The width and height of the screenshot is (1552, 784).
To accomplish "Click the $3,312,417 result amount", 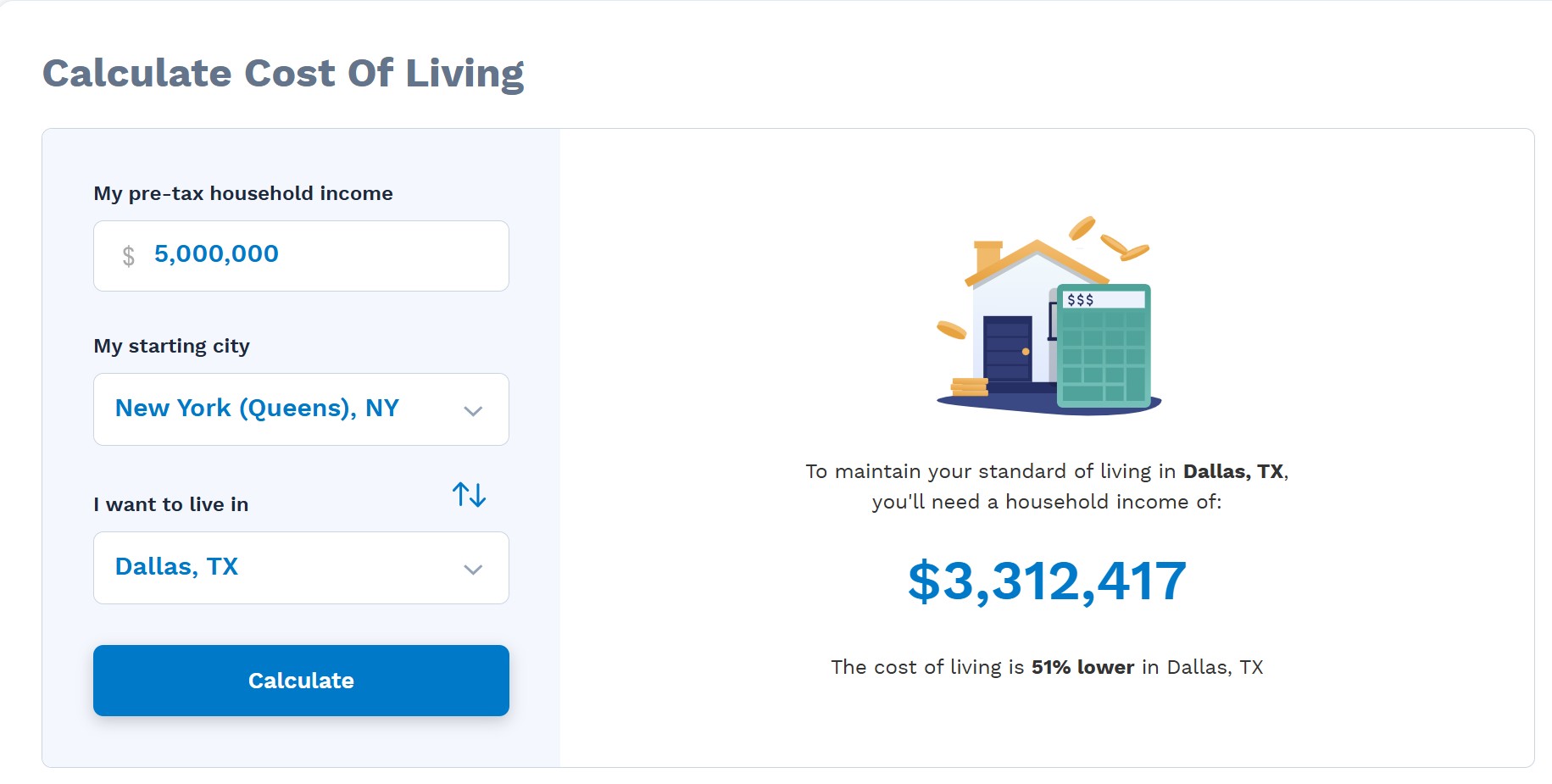I will [x=1047, y=581].
